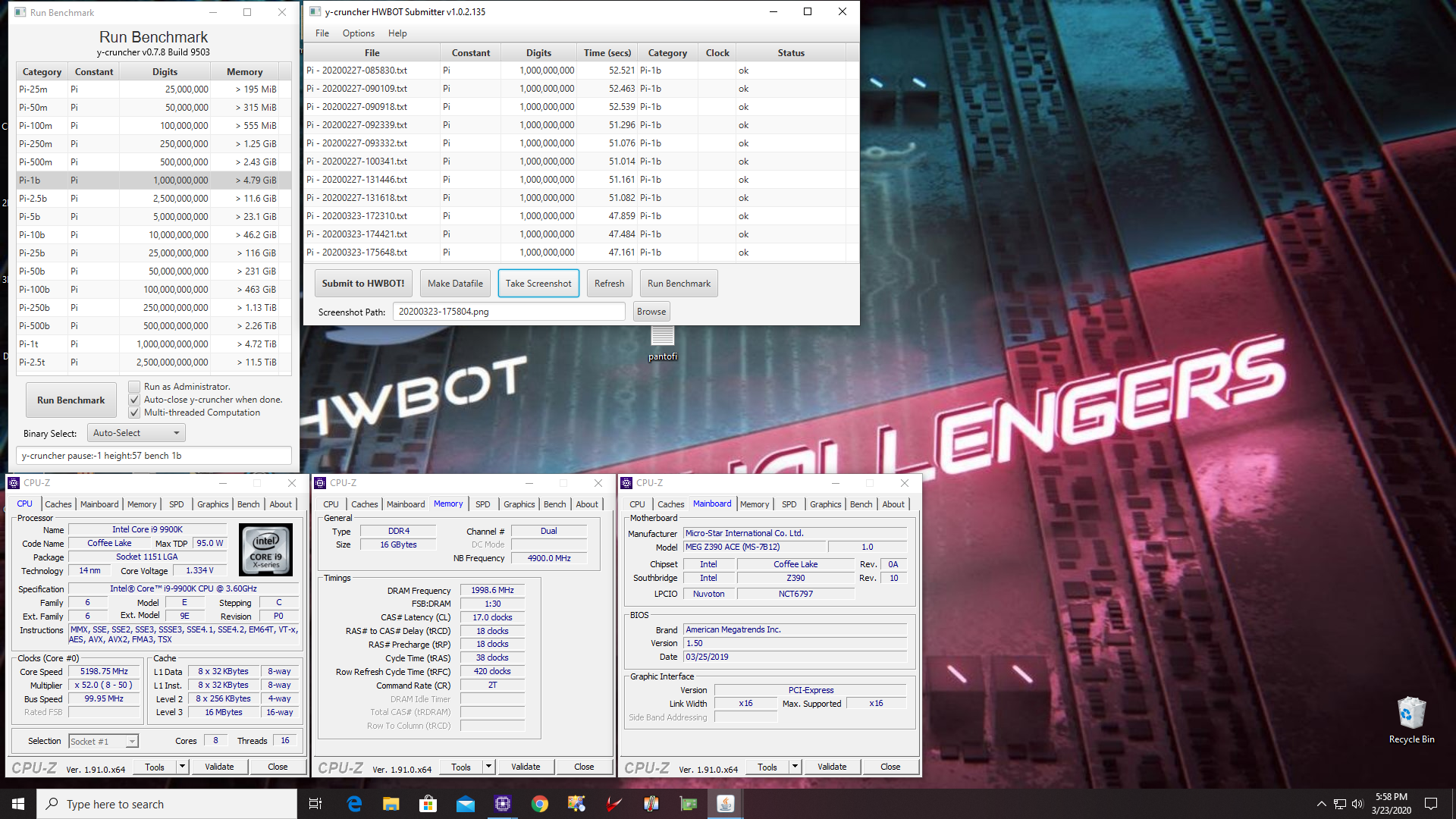1456x819 pixels.
Task: Click Validate in the Memory CPU-Z window
Action: click(x=526, y=767)
